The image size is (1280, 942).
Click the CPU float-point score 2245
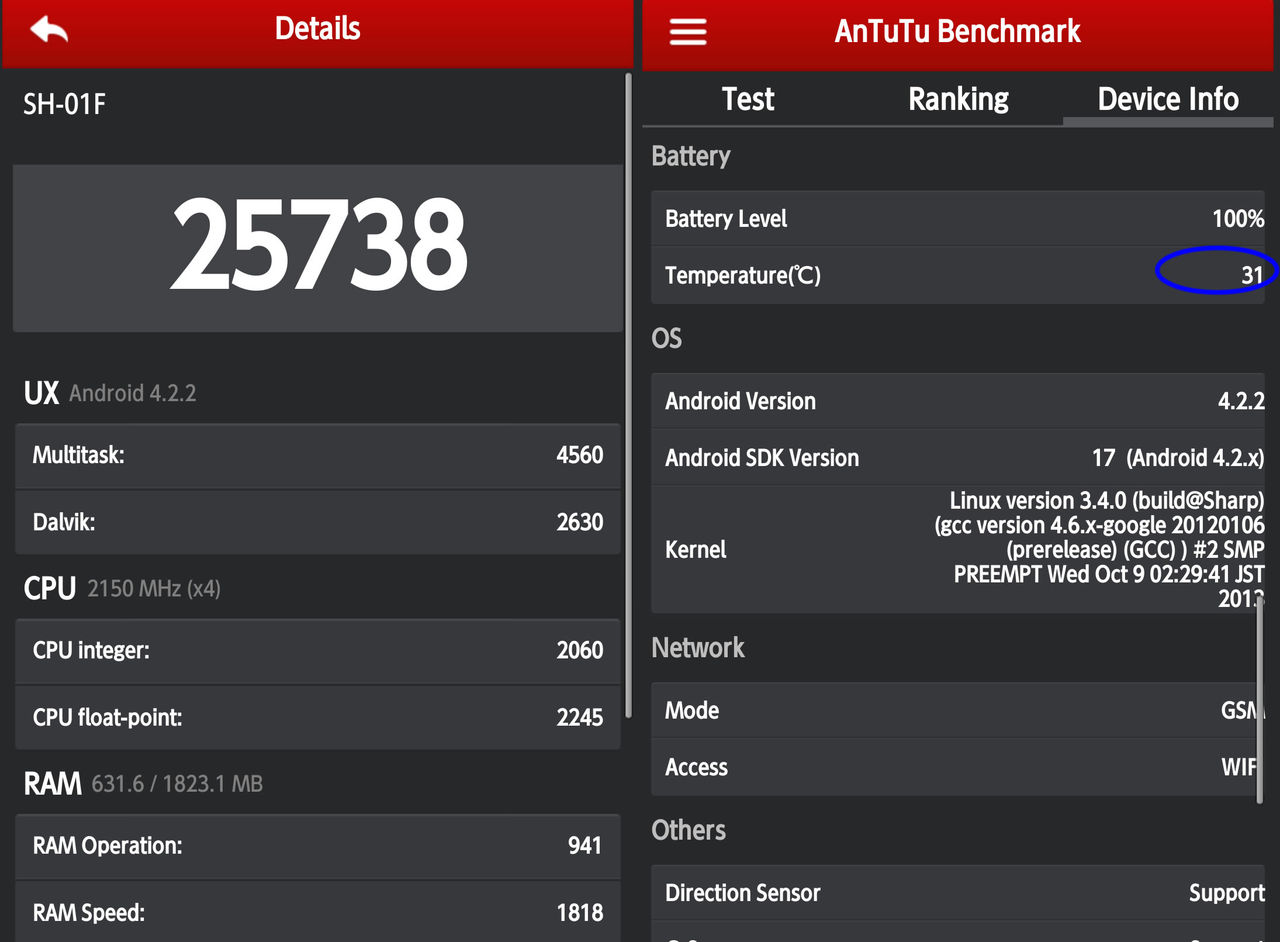pos(580,717)
